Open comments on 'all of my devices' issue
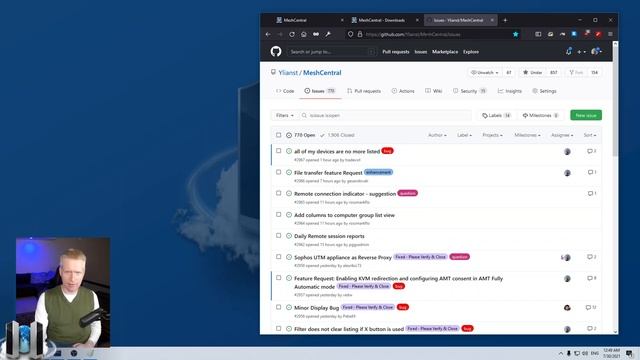640x360 pixels. tap(591, 151)
